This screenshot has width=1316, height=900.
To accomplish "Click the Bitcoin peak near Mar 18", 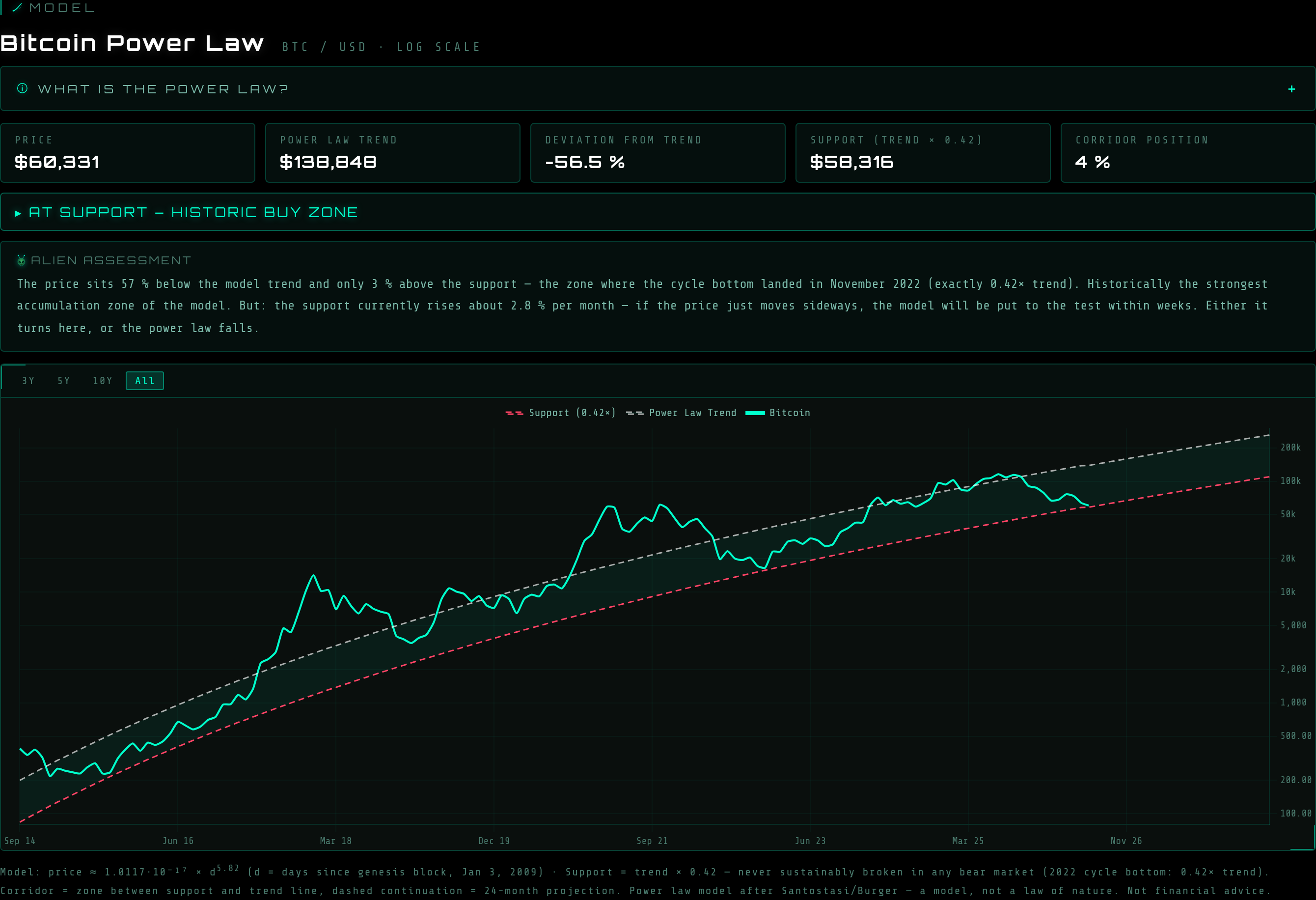I will (x=313, y=575).
